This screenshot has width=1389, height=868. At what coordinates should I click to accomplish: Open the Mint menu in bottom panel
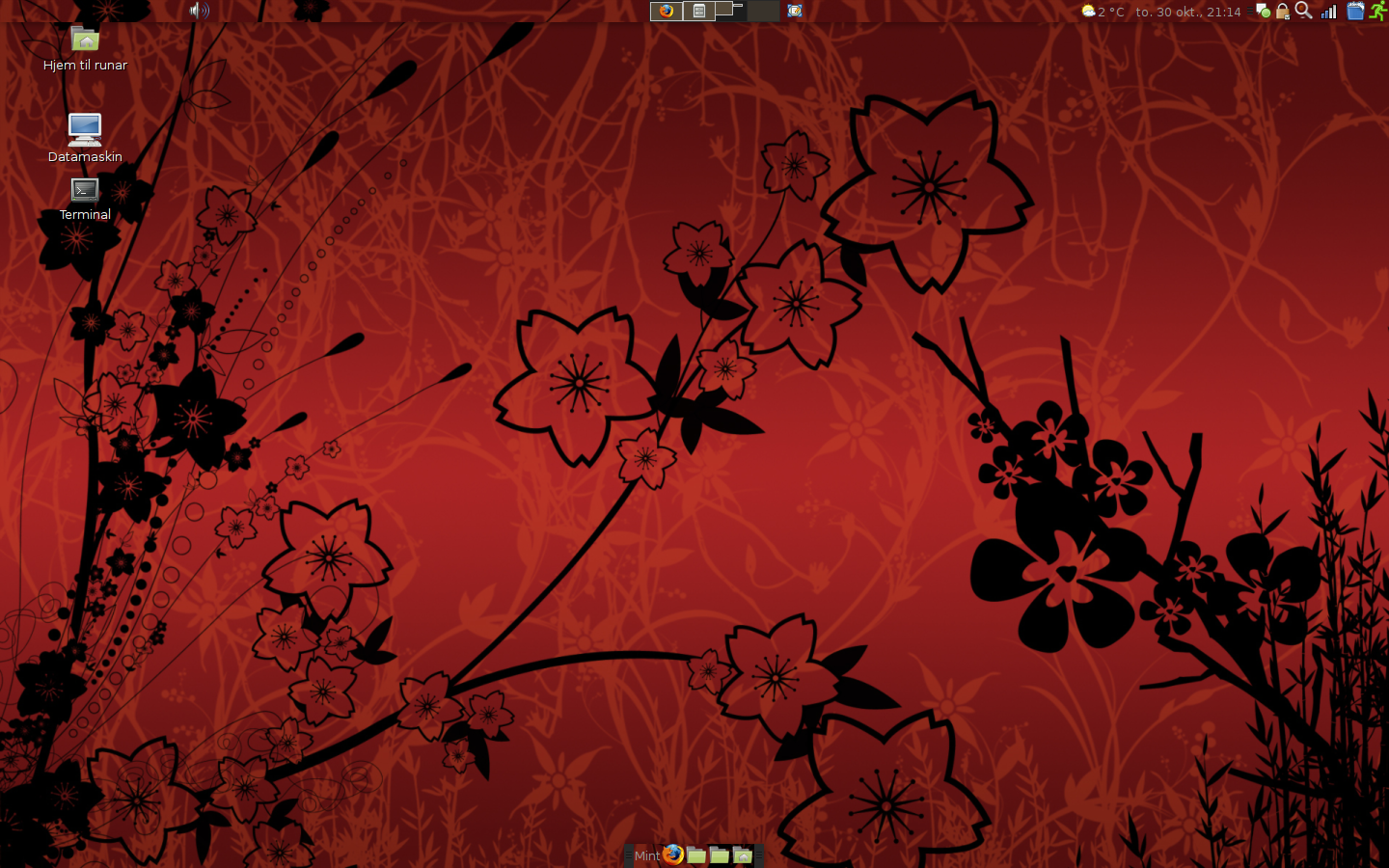pyautogui.click(x=646, y=855)
